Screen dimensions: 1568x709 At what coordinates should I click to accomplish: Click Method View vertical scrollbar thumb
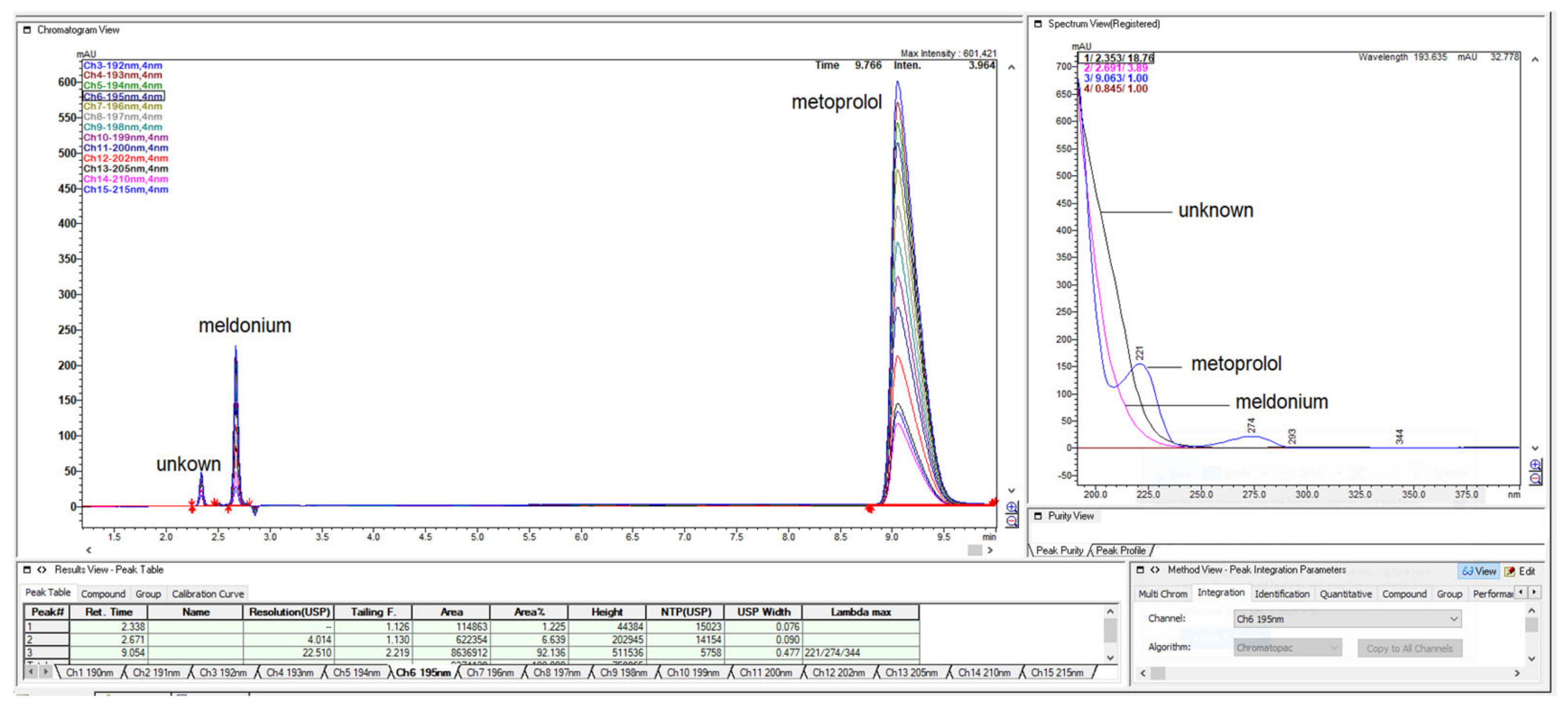click(x=1531, y=625)
